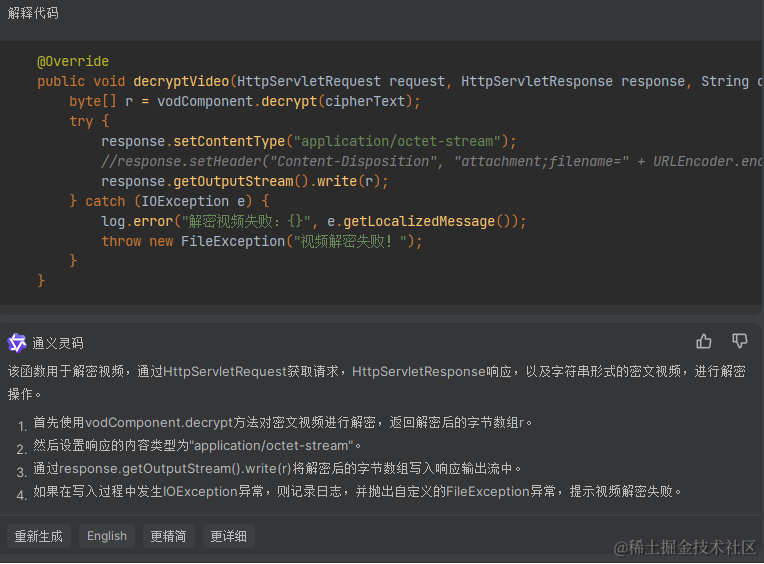Switch response to English button
764x564 pixels.
coord(107,536)
